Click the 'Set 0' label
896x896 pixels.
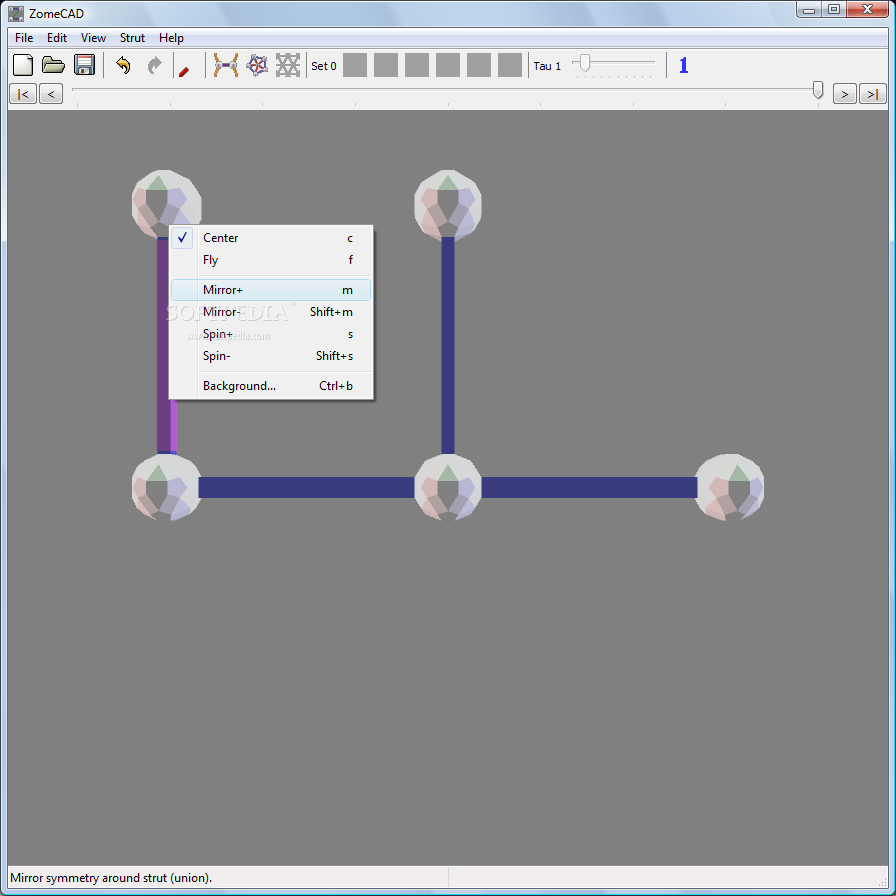323,66
